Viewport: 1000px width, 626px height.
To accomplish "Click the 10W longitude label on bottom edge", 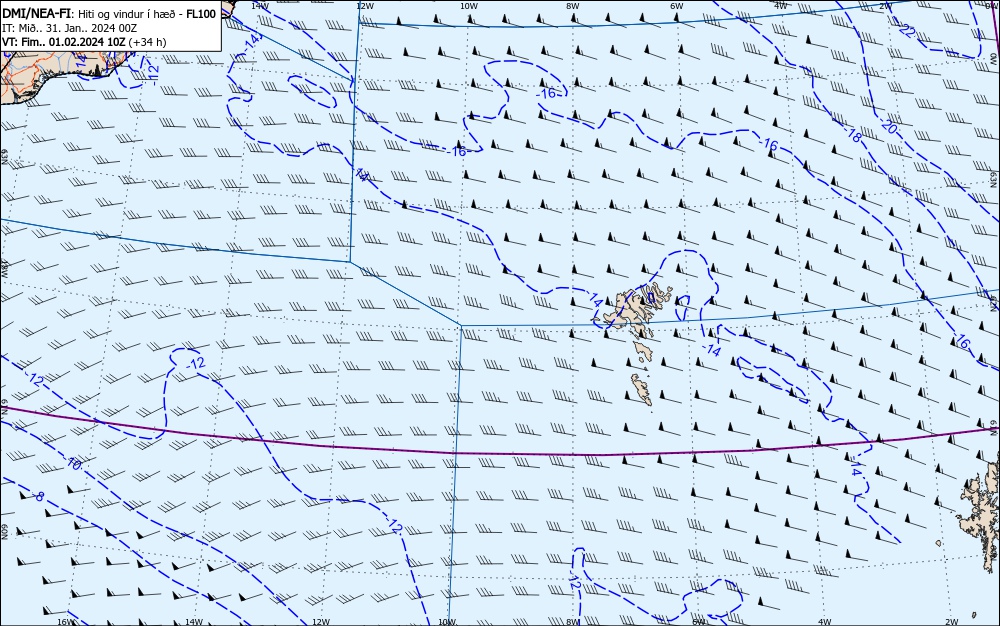I will pos(447,622).
